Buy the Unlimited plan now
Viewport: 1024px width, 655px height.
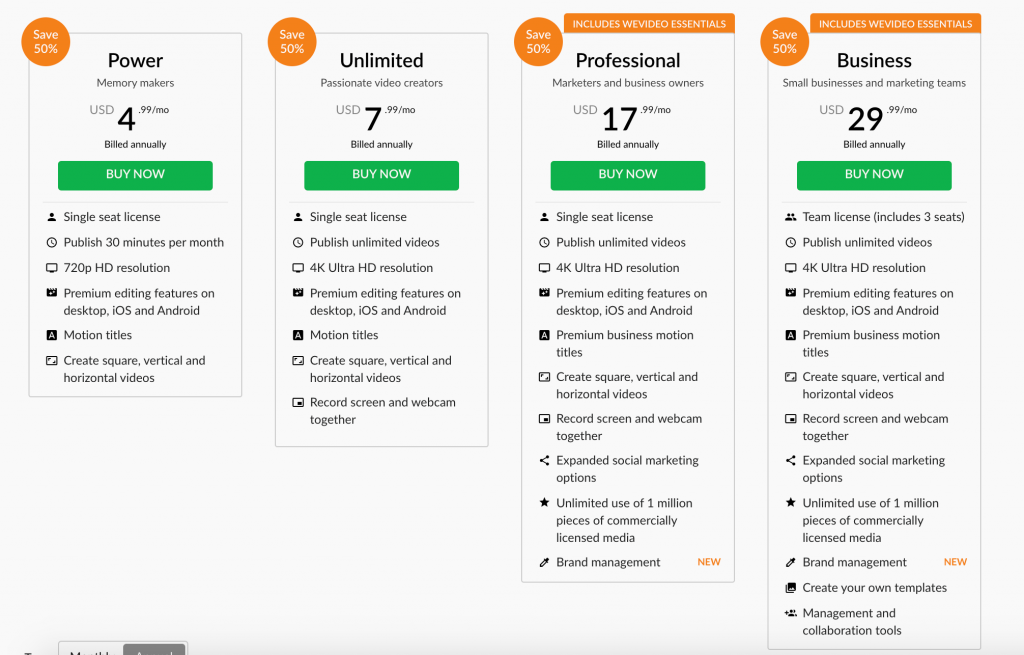click(x=381, y=175)
